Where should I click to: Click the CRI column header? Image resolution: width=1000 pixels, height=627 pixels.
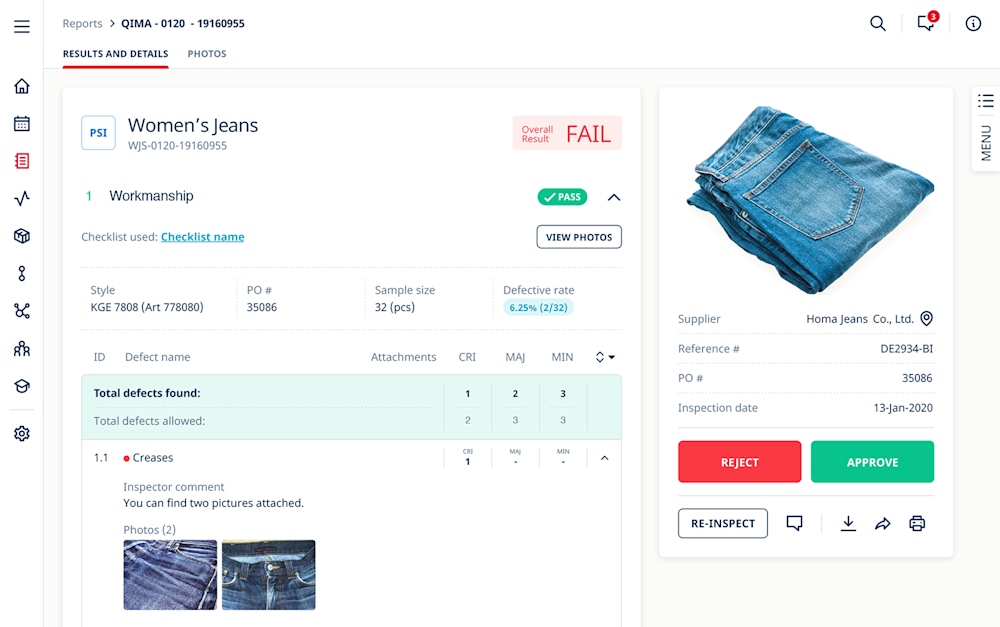[x=467, y=357]
